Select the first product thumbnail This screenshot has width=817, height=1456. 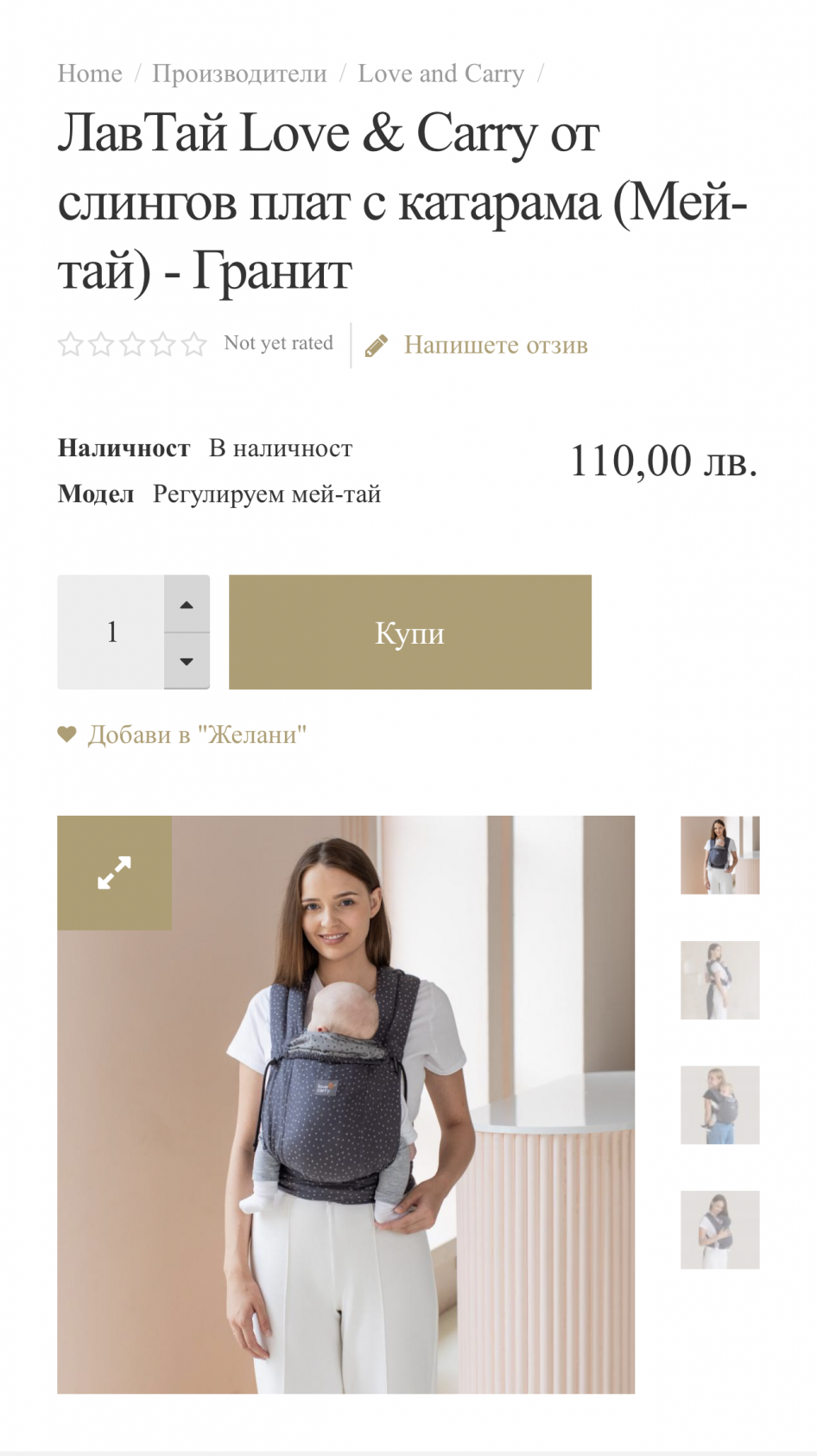tap(720, 855)
